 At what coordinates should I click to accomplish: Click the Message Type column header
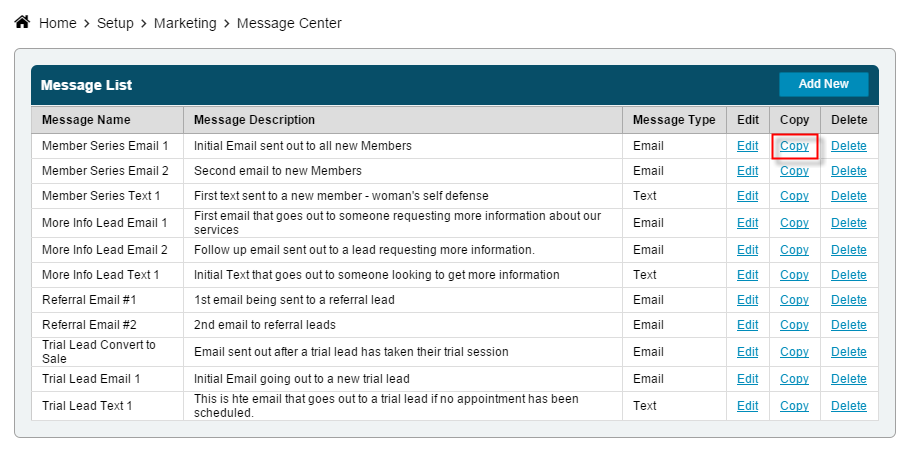point(674,120)
